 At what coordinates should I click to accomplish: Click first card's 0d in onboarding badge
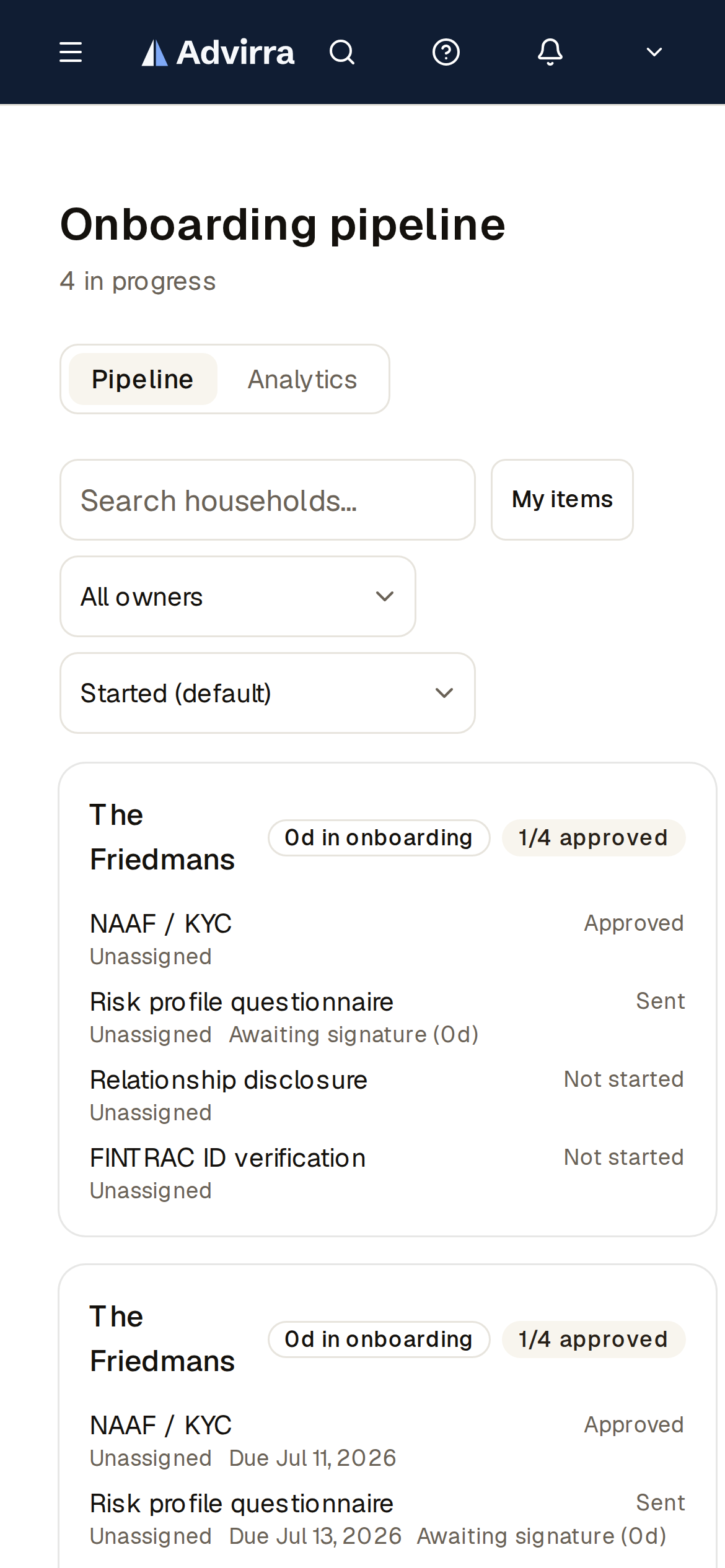coord(379,838)
